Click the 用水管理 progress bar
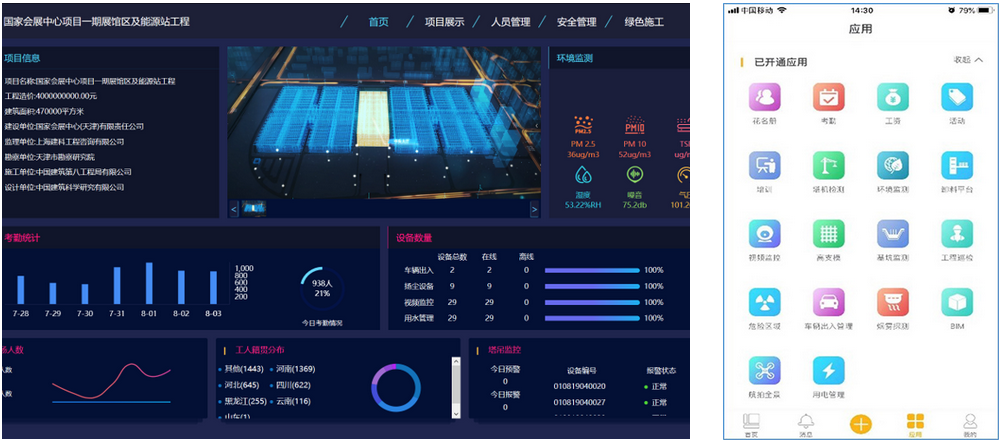Viewport: 1002px width, 443px height. (592, 318)
